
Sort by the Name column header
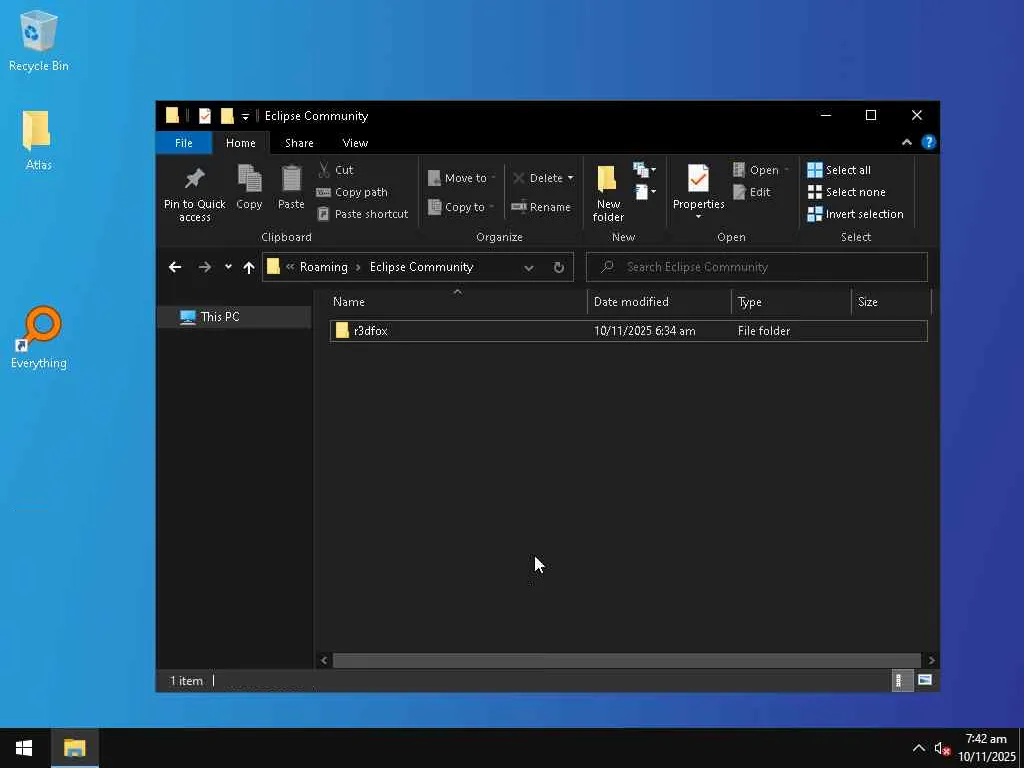point(457,302)
